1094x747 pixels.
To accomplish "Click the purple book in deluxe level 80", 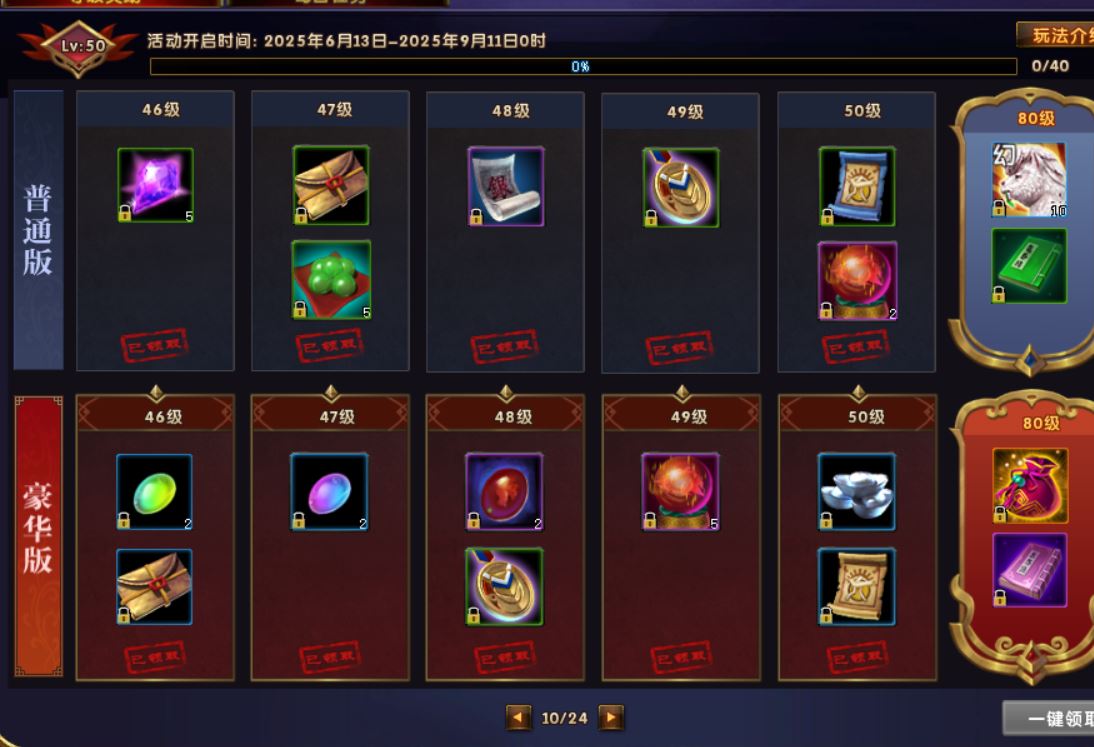I will coord(1030,570).
